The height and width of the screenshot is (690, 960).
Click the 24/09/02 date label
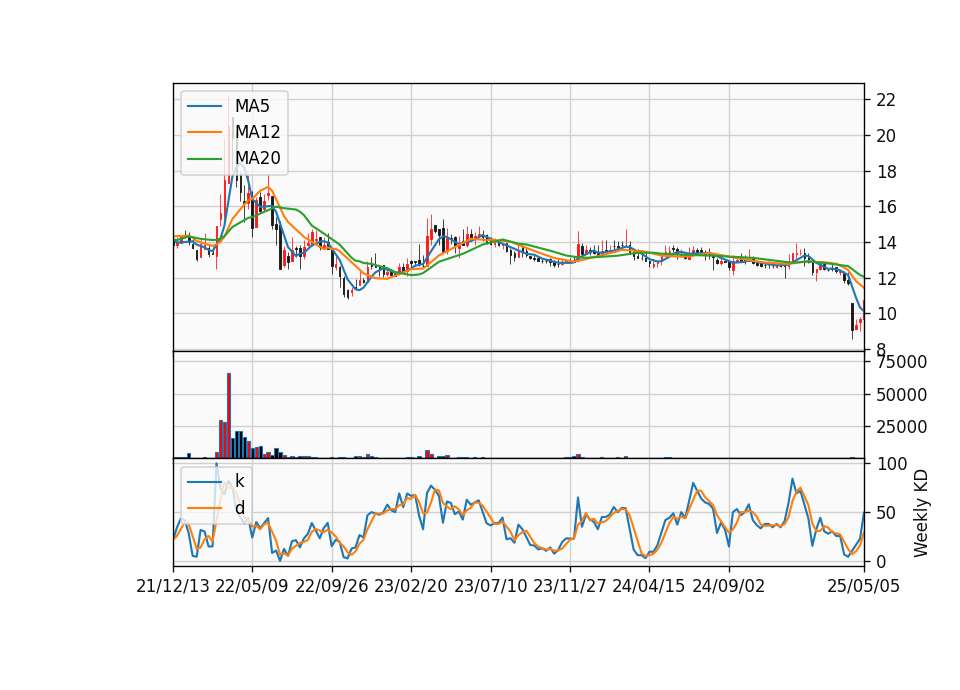(729, 587)
